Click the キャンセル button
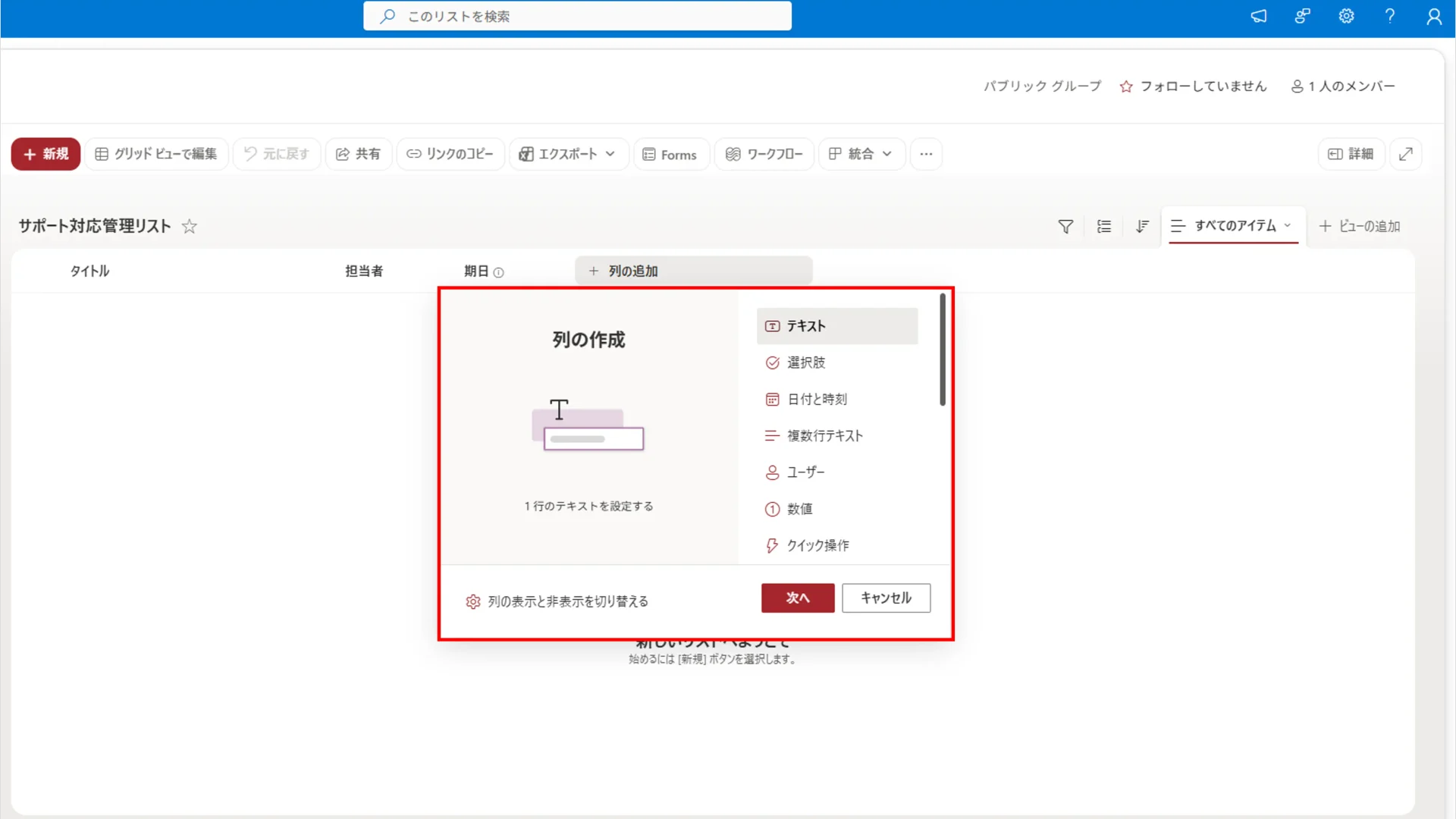This screenshot has width=1456, height=819. (x=886, y=598)
